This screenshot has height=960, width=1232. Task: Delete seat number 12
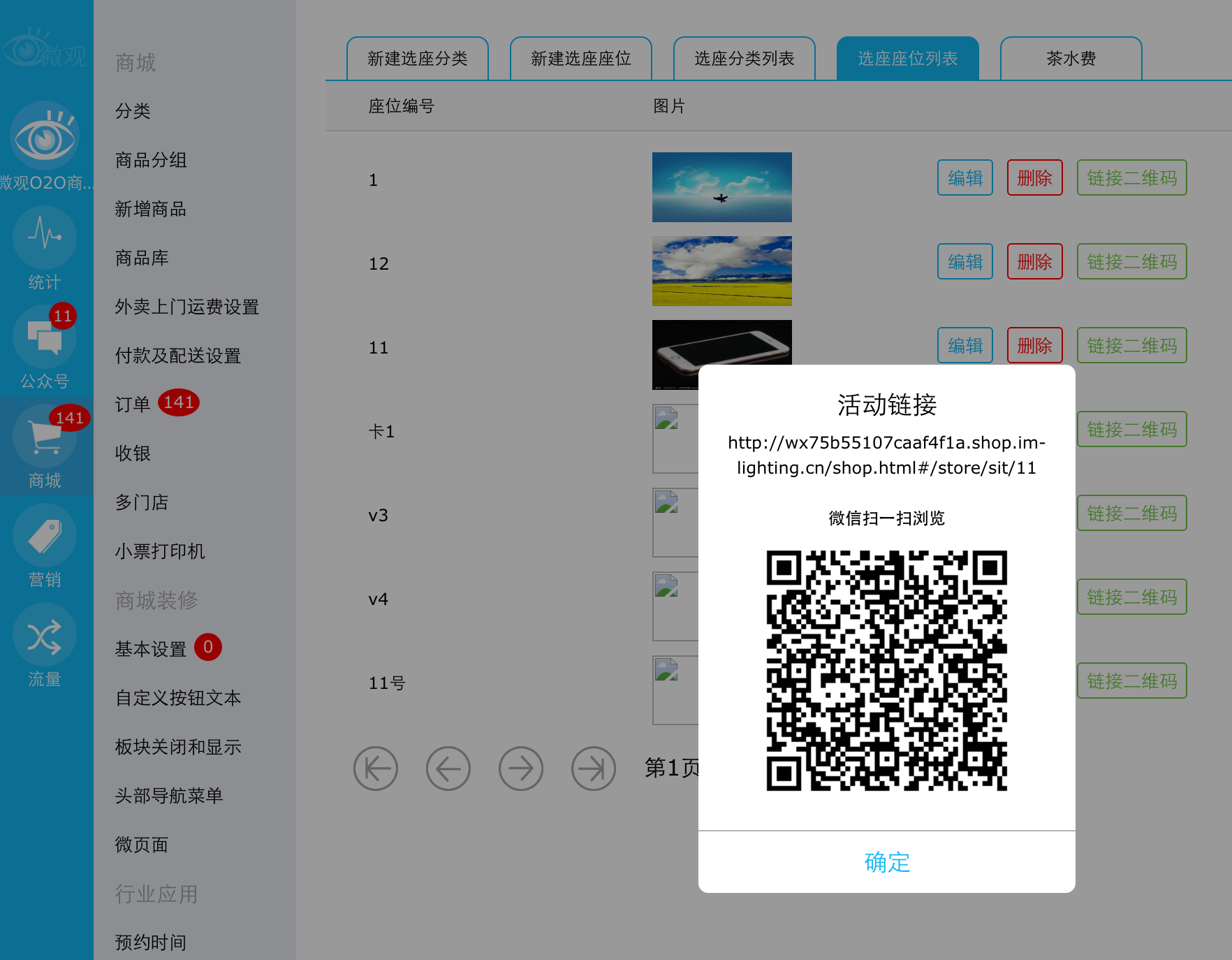click(x=1035, y=261)
